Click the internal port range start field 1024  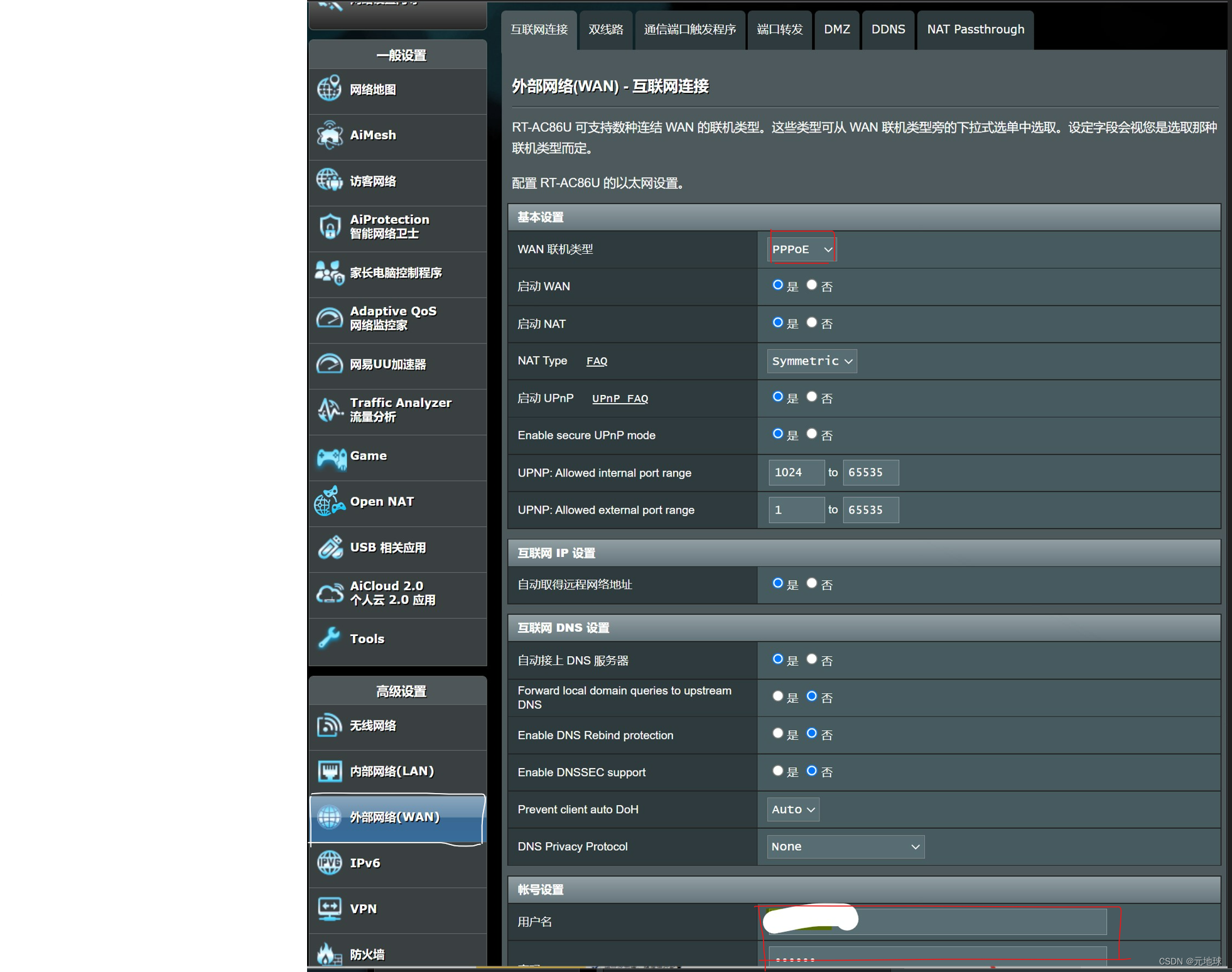(x=796, y=472)
